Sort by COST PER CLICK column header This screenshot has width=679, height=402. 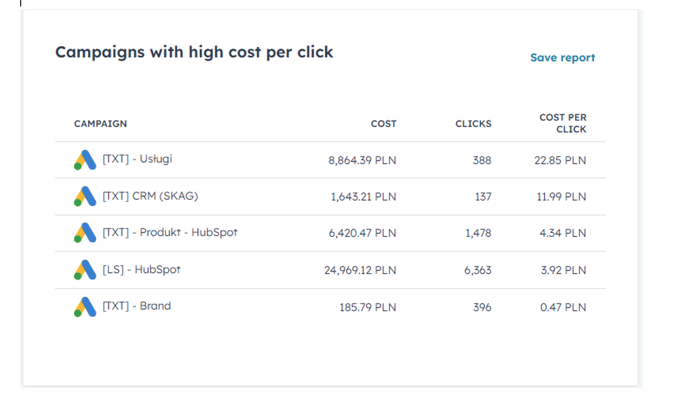[563, 123]
